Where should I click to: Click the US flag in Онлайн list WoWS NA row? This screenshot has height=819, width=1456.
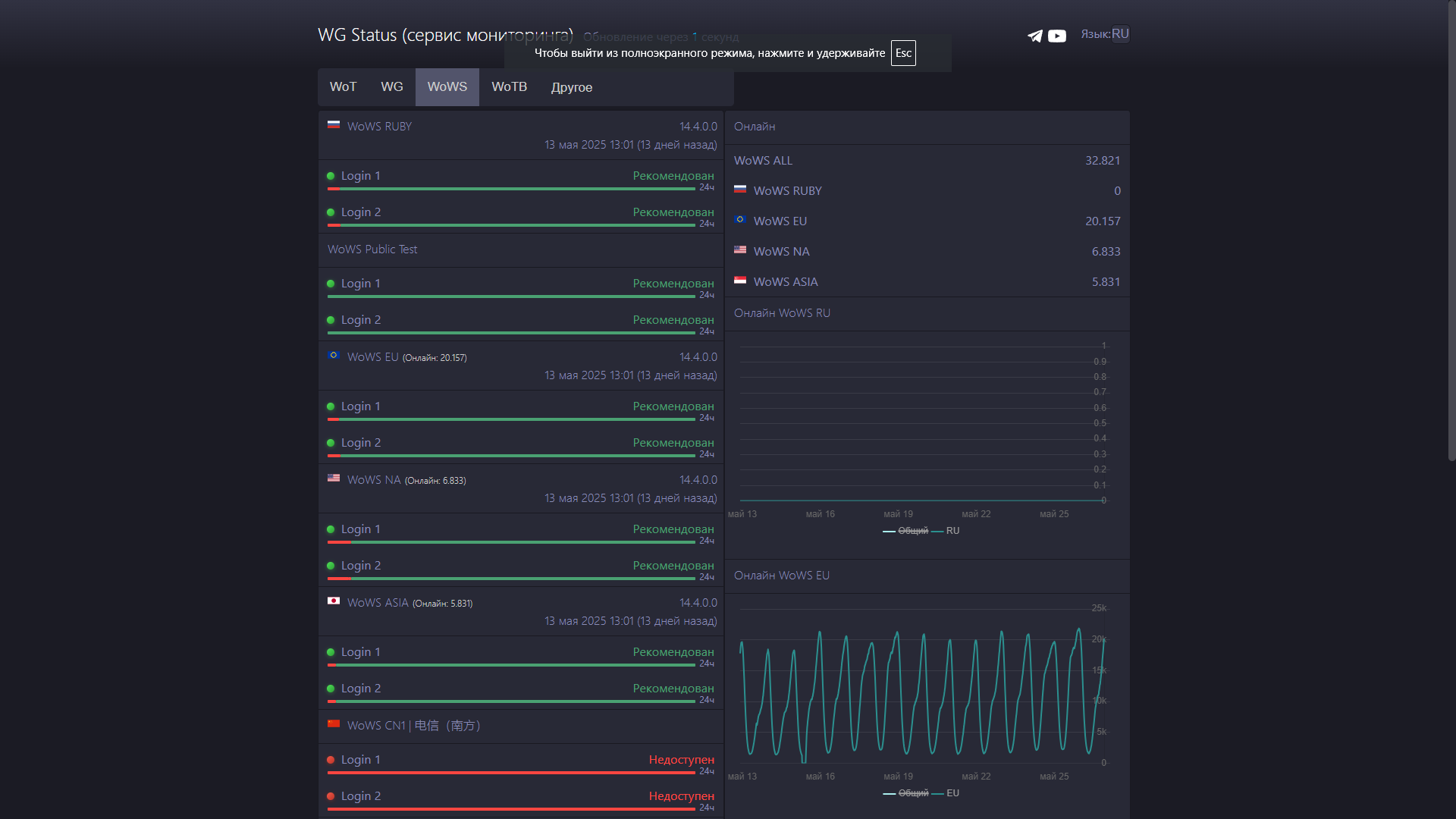(740, 249)
